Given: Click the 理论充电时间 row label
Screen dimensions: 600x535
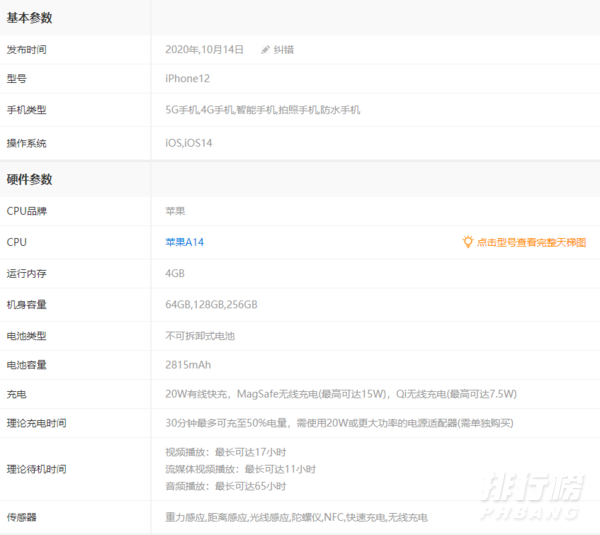Looking at the screenshot, I should tap(36, 423).
